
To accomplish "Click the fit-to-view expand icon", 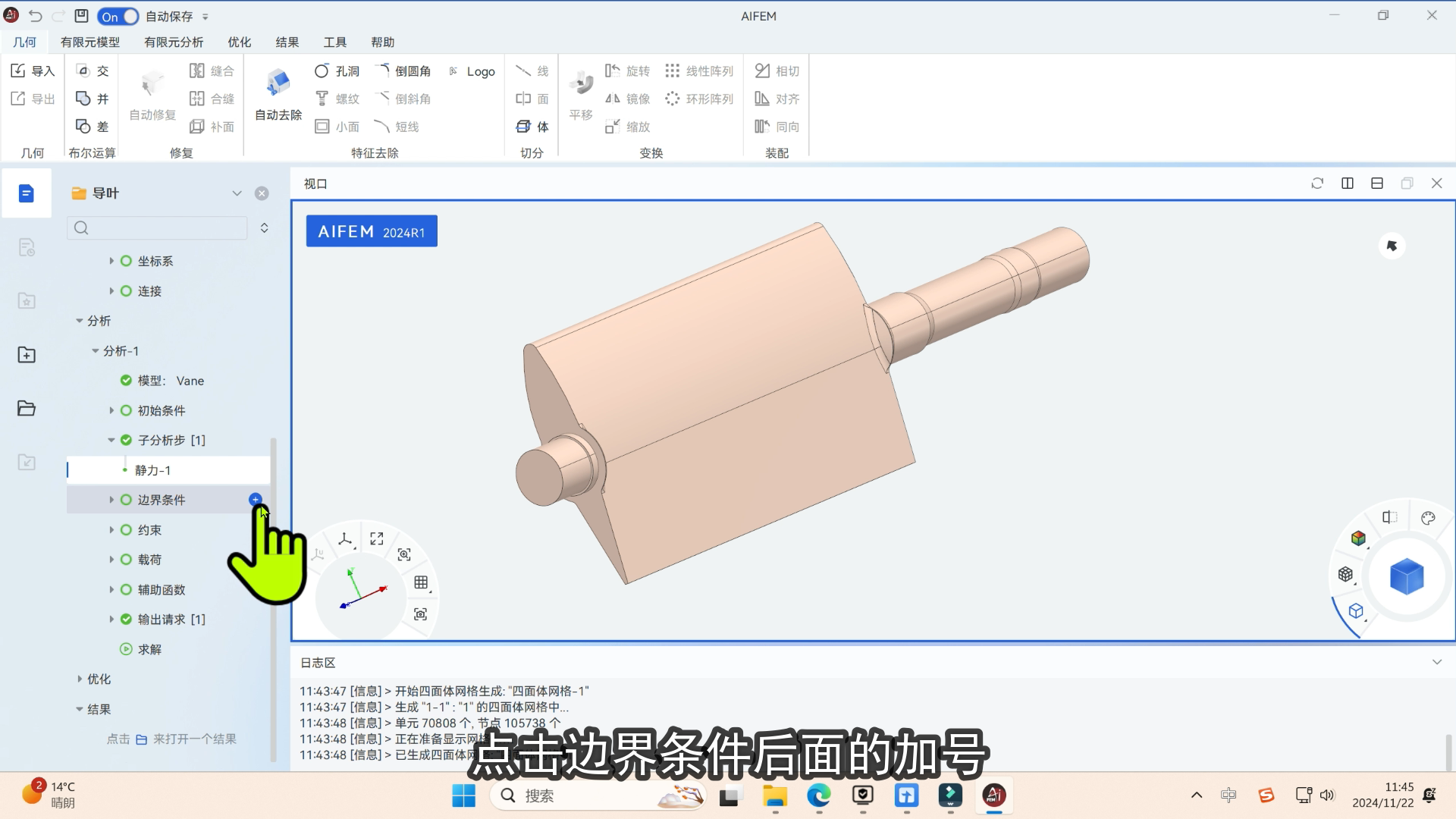I will (x=377, y=538).
